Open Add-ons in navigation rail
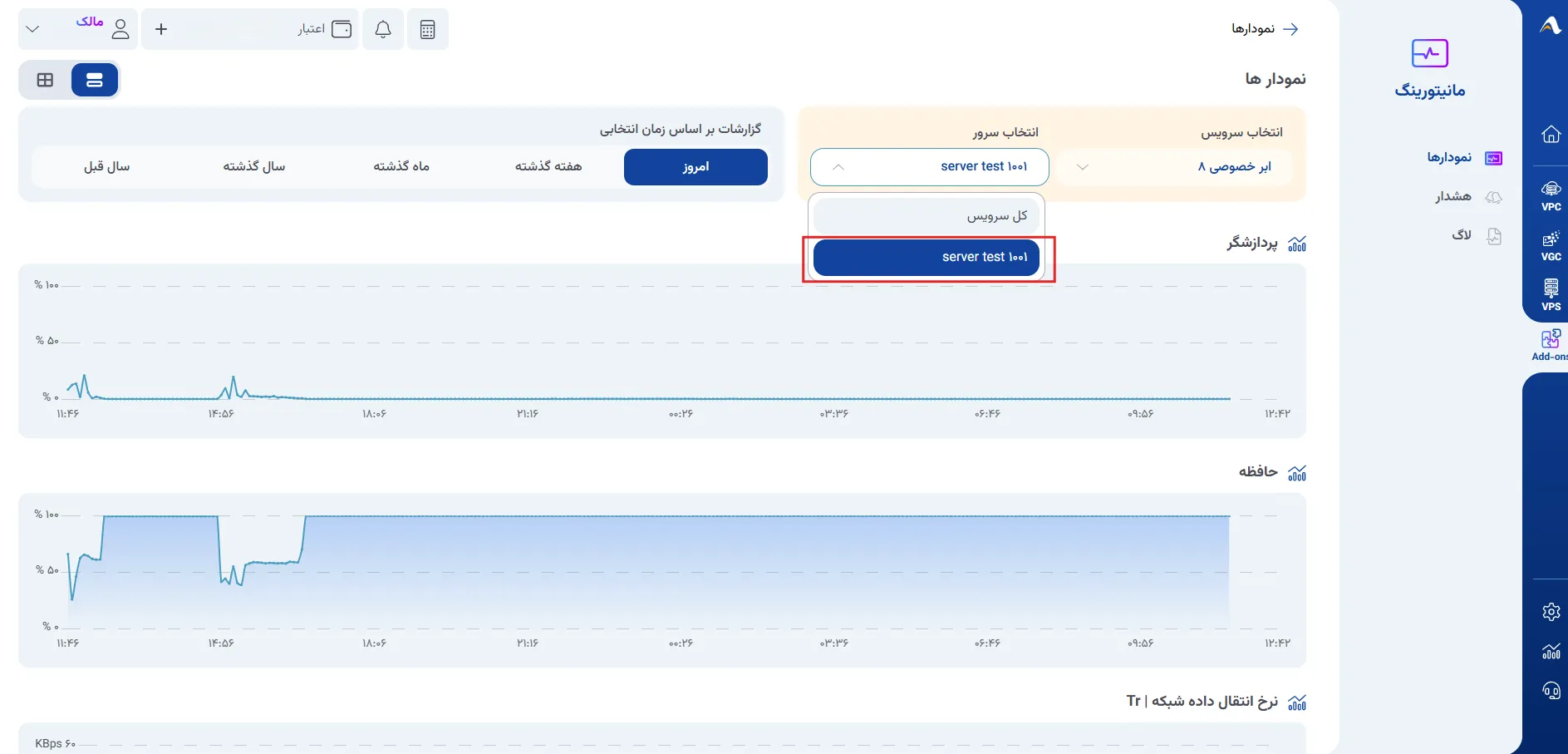The width and height of the screenshot is (1568, 754). [1551, 345]
